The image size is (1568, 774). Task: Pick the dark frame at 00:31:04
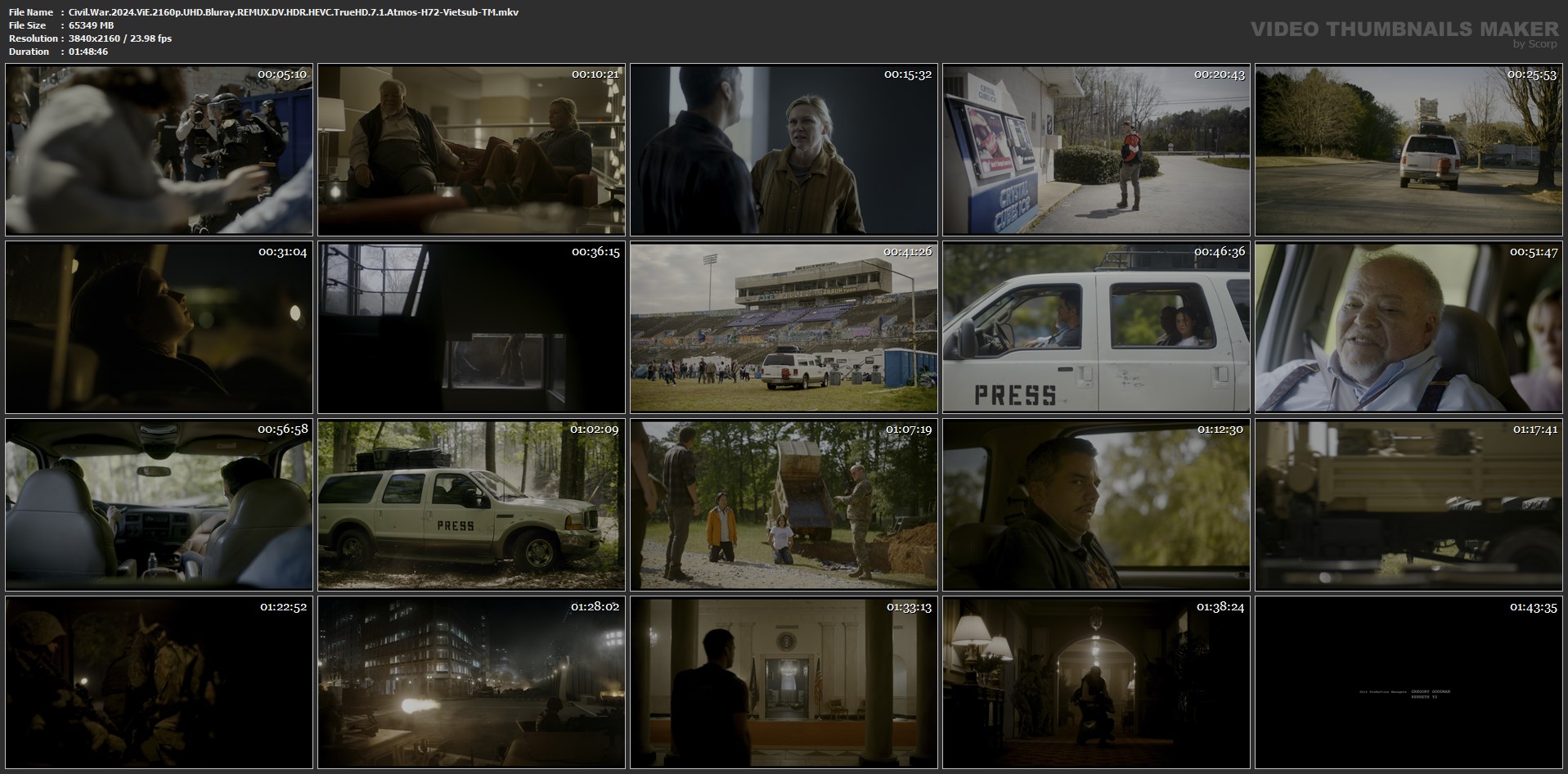(159, 327)
